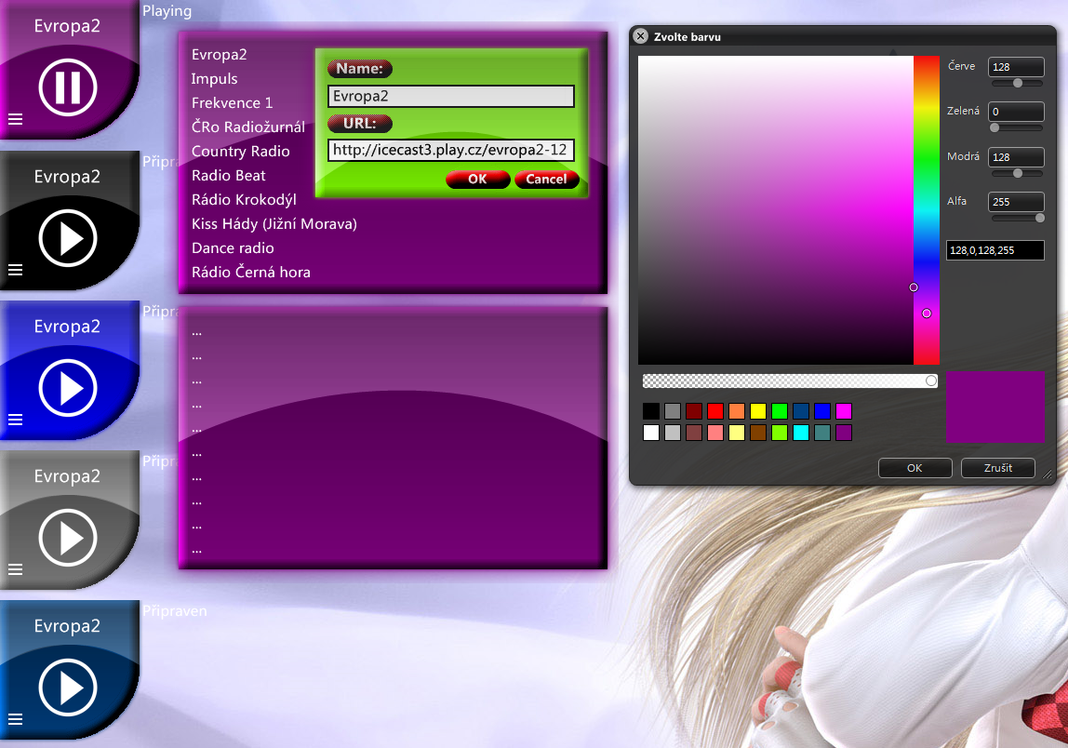
Task: Close the Zvolte barvu dialog
Action: point(640,36)
